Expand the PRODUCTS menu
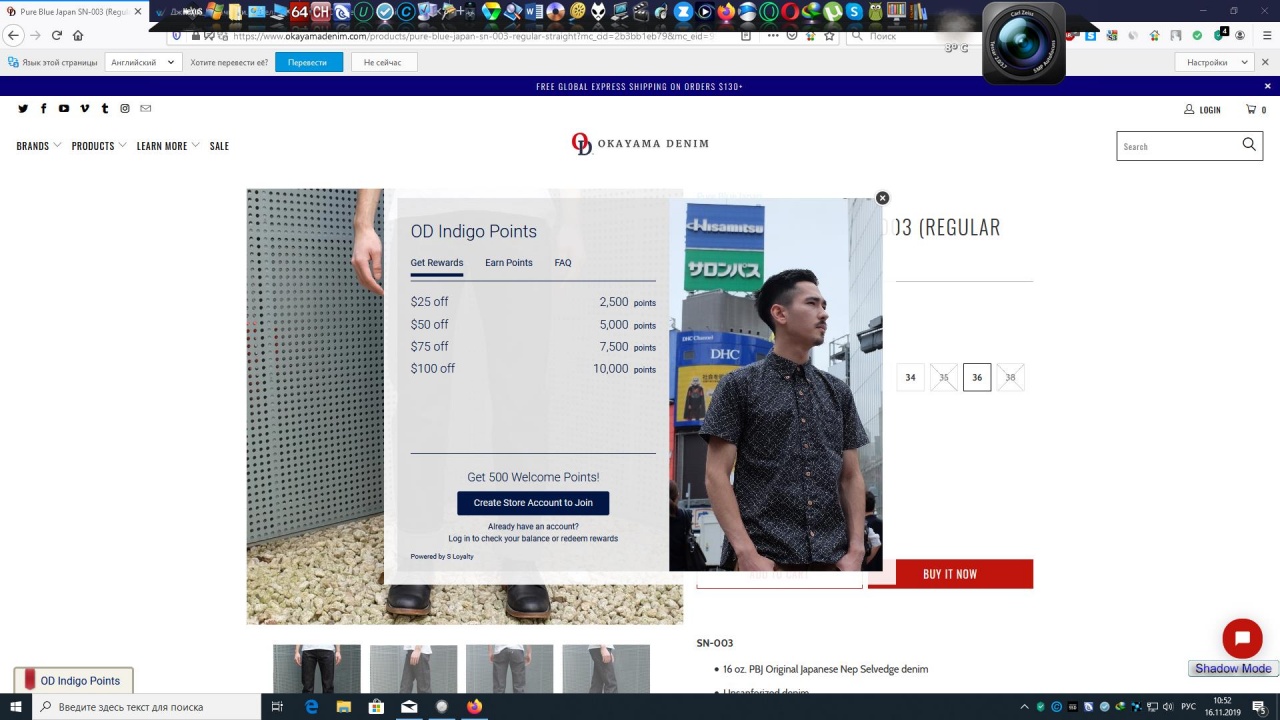 tap(99, 146)
